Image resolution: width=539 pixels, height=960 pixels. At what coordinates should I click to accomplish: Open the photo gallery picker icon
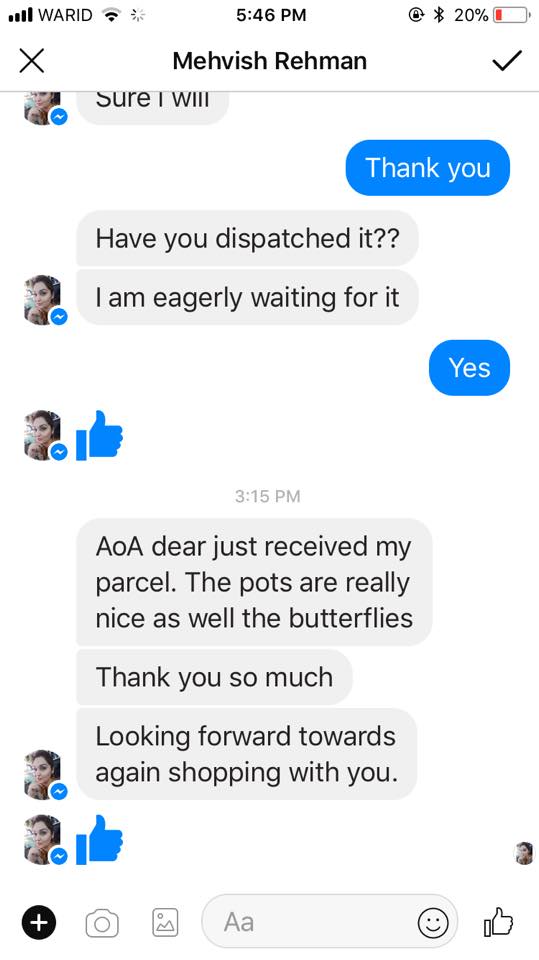coord(165,923)
